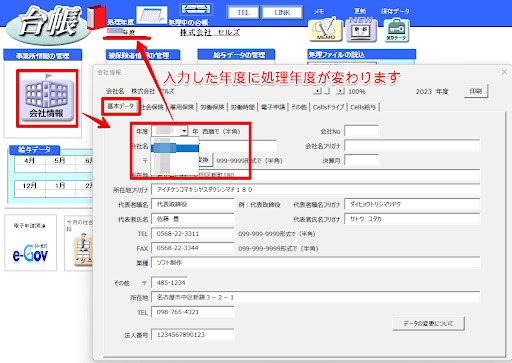Select the 基本データ tab

click(120, 106)
